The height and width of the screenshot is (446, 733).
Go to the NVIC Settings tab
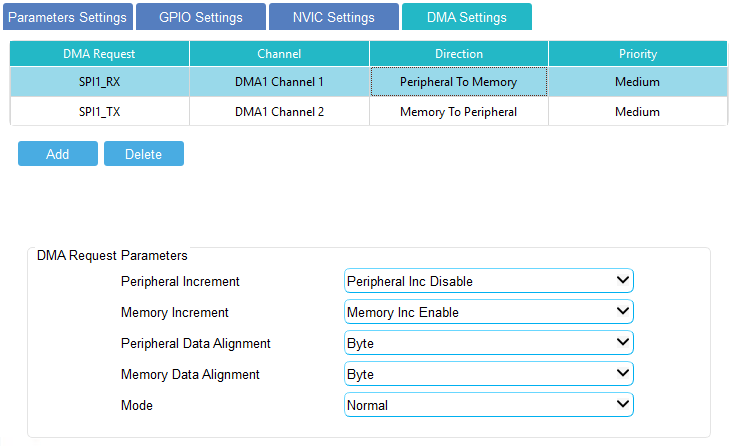(x=333, y=17)
